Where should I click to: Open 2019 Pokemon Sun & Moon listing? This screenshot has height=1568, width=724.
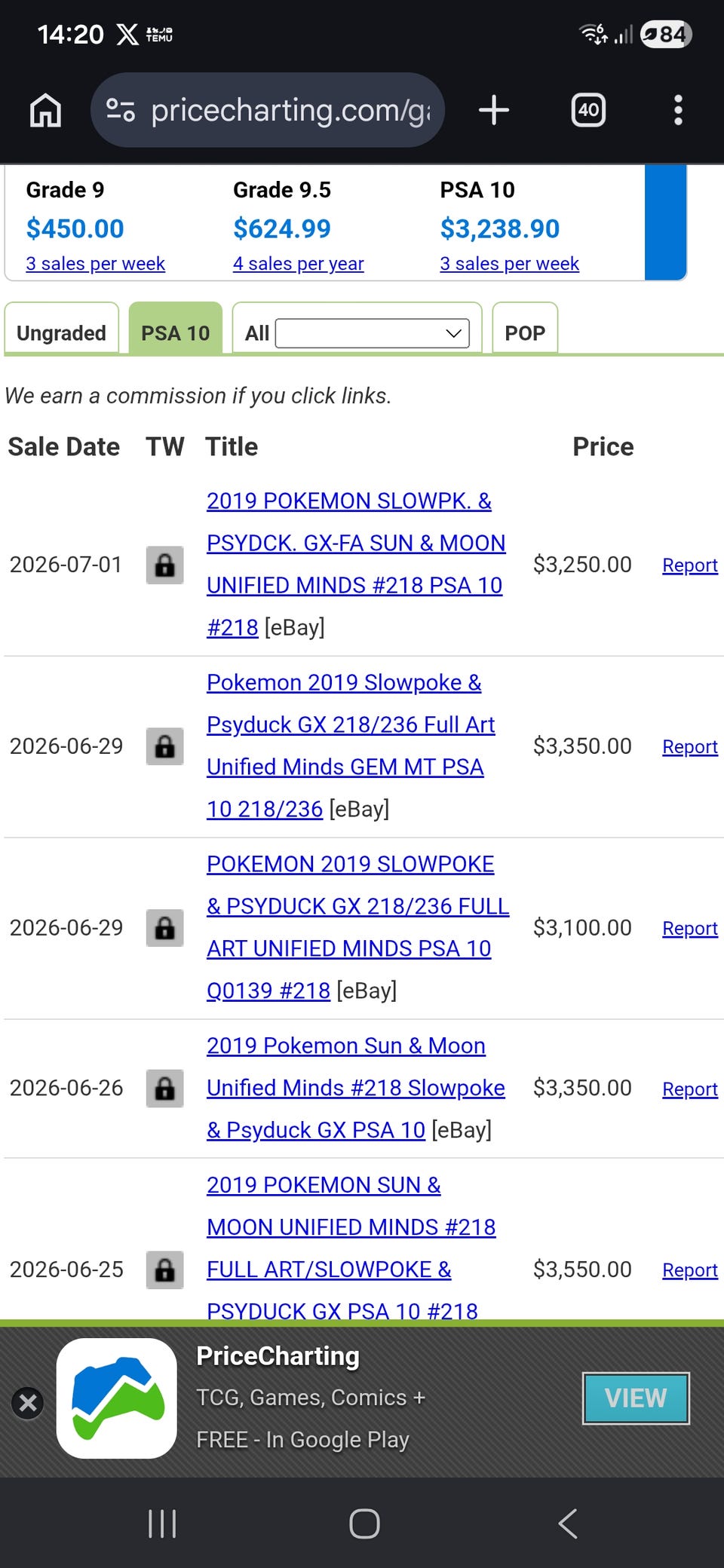(x=355, y=1088)
